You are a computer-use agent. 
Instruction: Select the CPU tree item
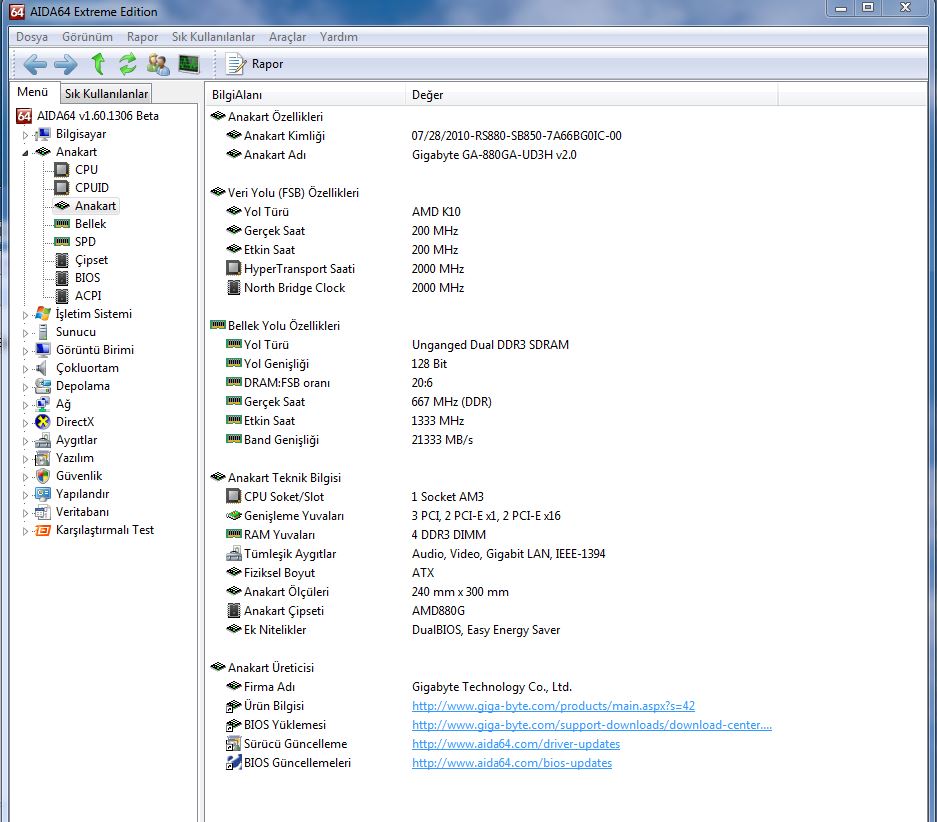pos(86,170)
